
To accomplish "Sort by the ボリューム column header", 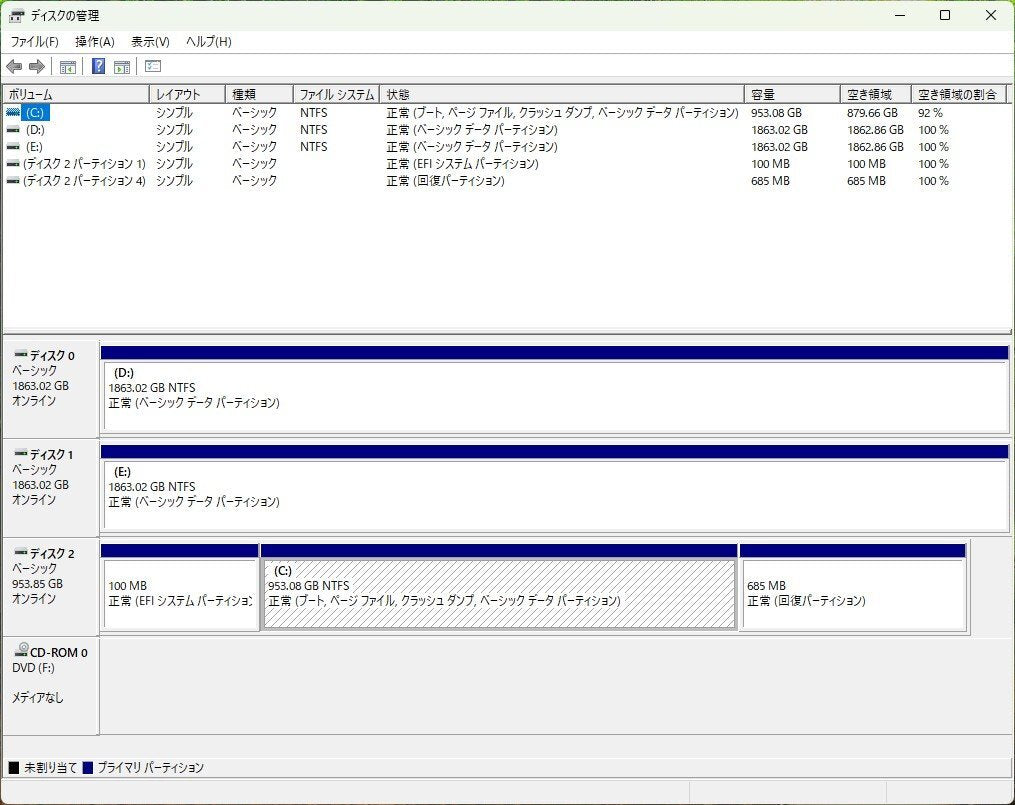I will coord(76,94).
